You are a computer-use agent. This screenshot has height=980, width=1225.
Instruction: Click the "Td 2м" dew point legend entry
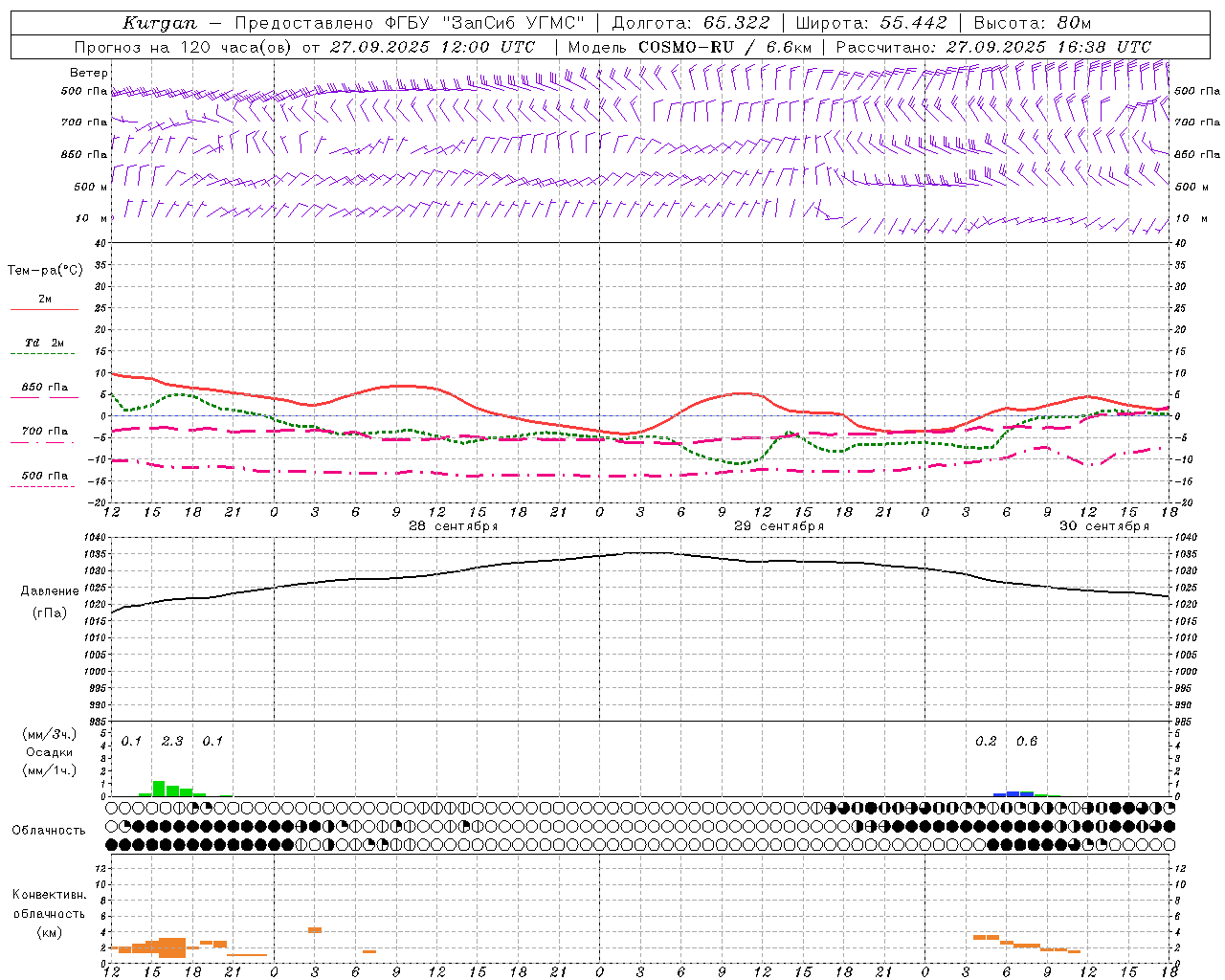(x=44, y=343)
